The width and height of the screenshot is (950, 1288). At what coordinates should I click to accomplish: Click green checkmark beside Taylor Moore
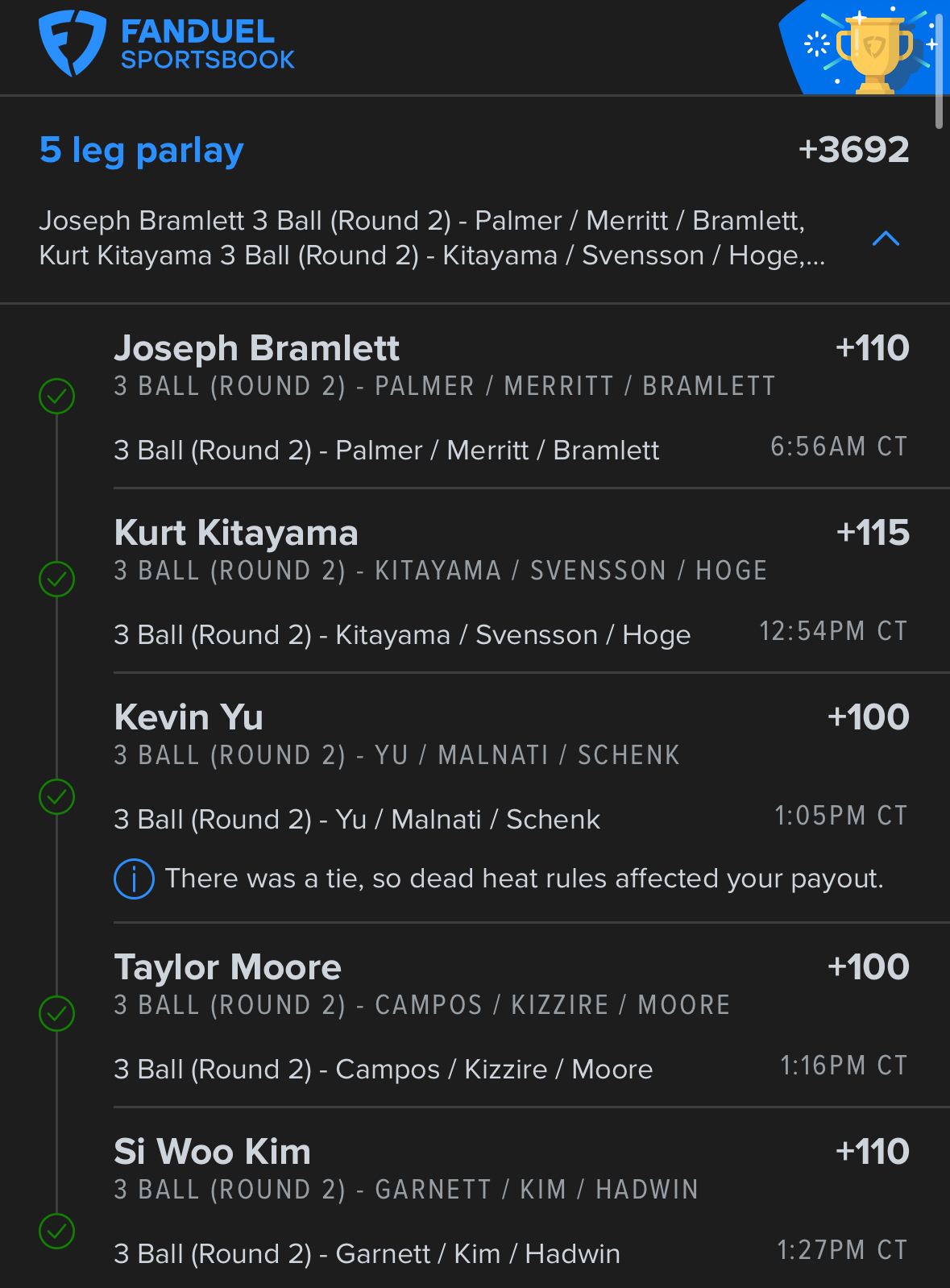tap(57, 1013)
